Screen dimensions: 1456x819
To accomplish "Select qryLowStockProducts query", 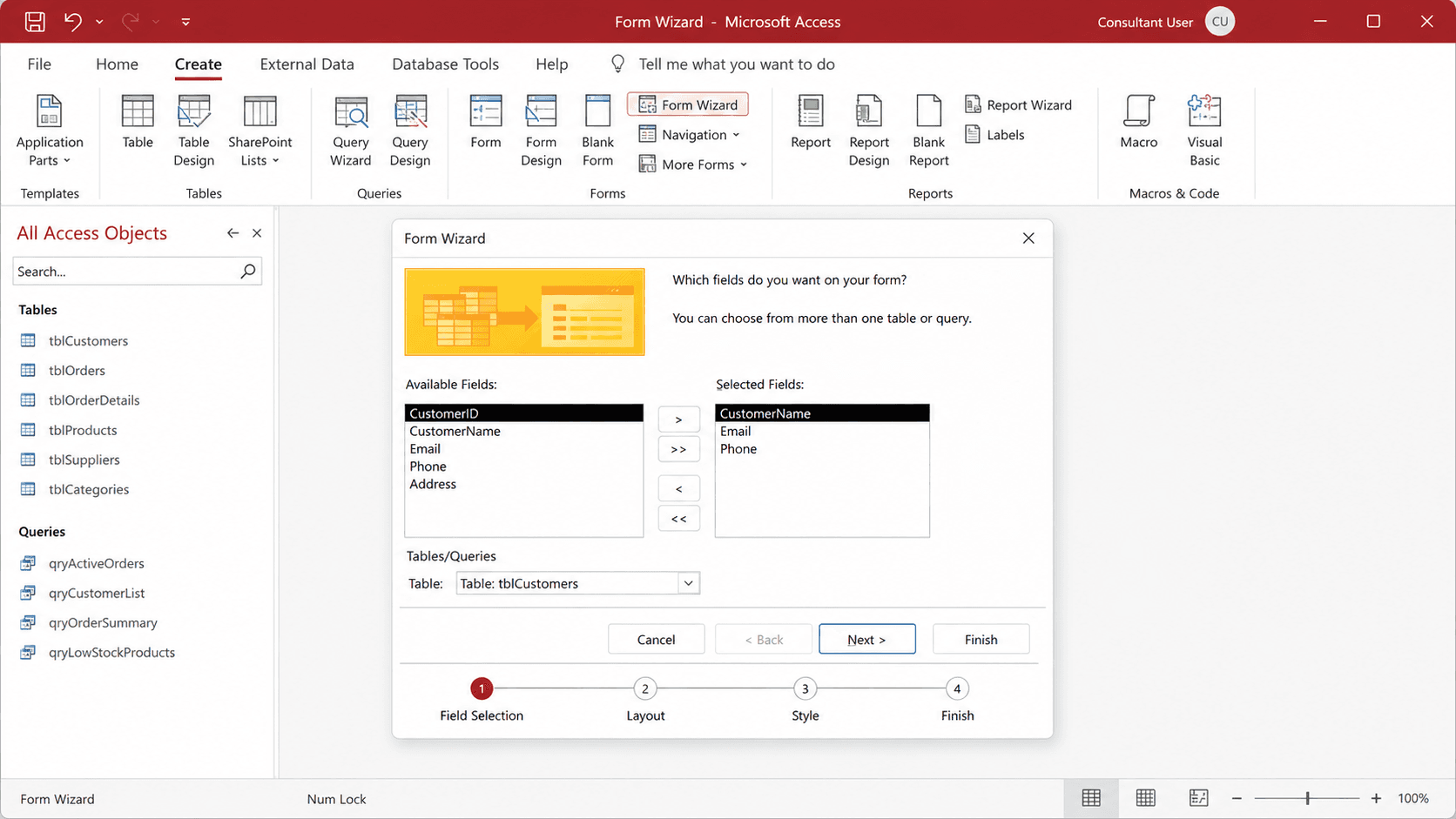I will (x=111, y=652).
